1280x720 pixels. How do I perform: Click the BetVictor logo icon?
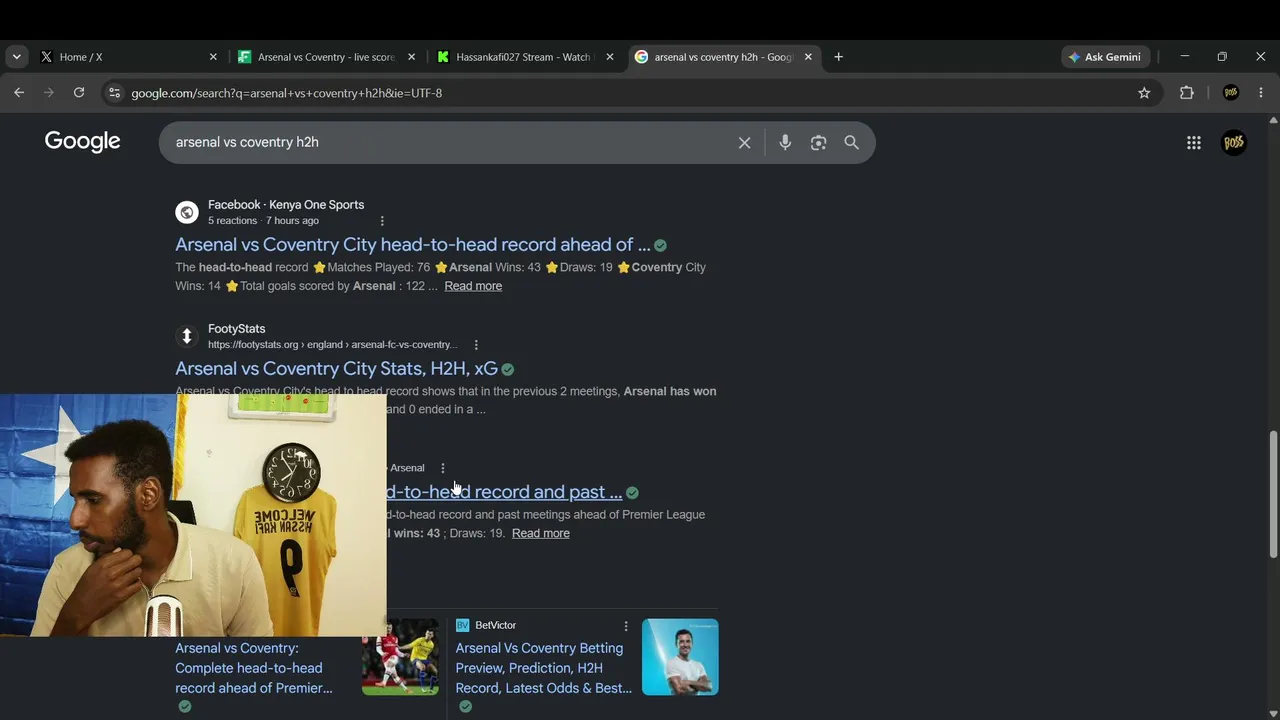coord(463,625)
